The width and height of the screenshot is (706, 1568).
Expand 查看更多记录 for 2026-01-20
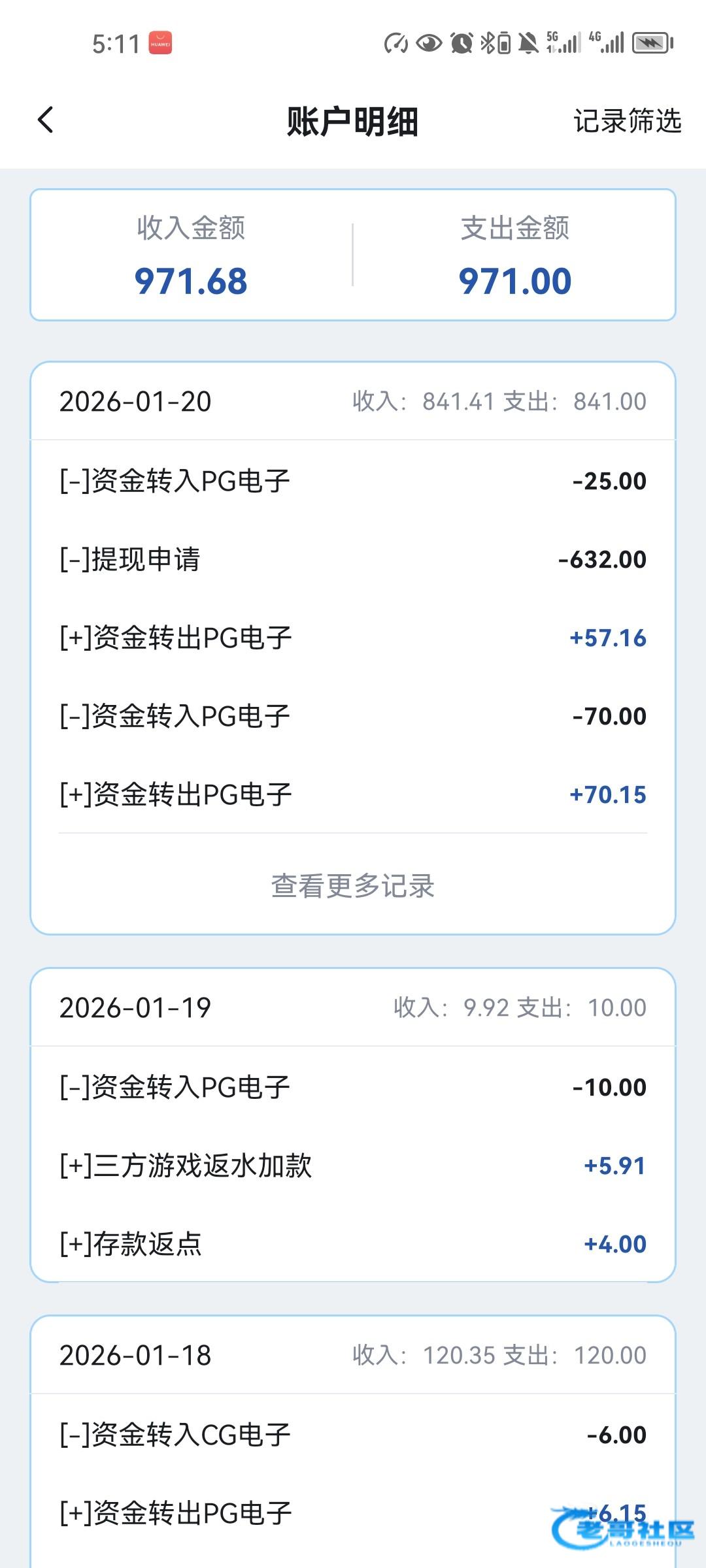pyautogui.click(x=353, y=886)
